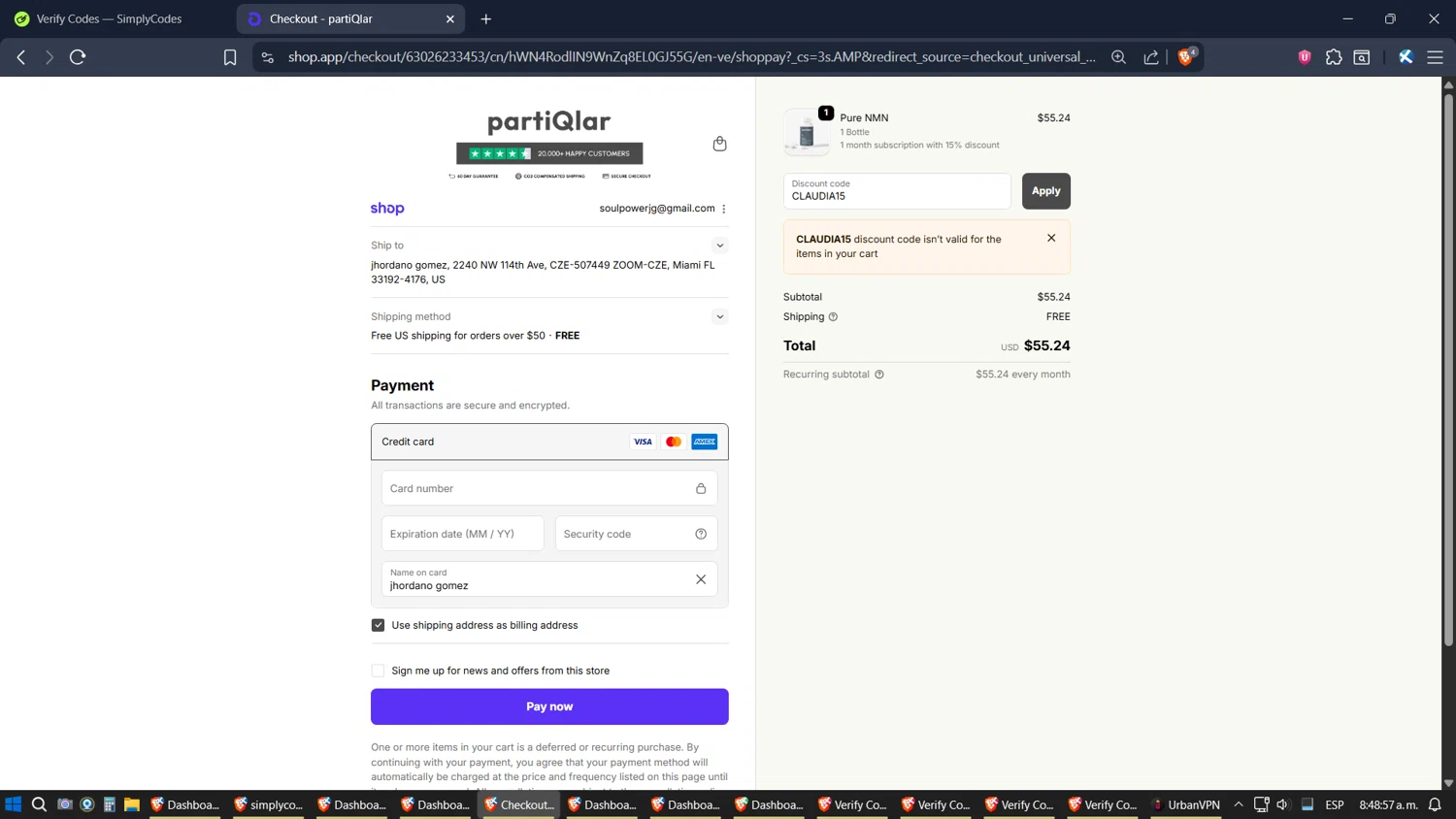1456x819 pixels.
Task: Click the Security code field
Action: click(x=636, y=534)
